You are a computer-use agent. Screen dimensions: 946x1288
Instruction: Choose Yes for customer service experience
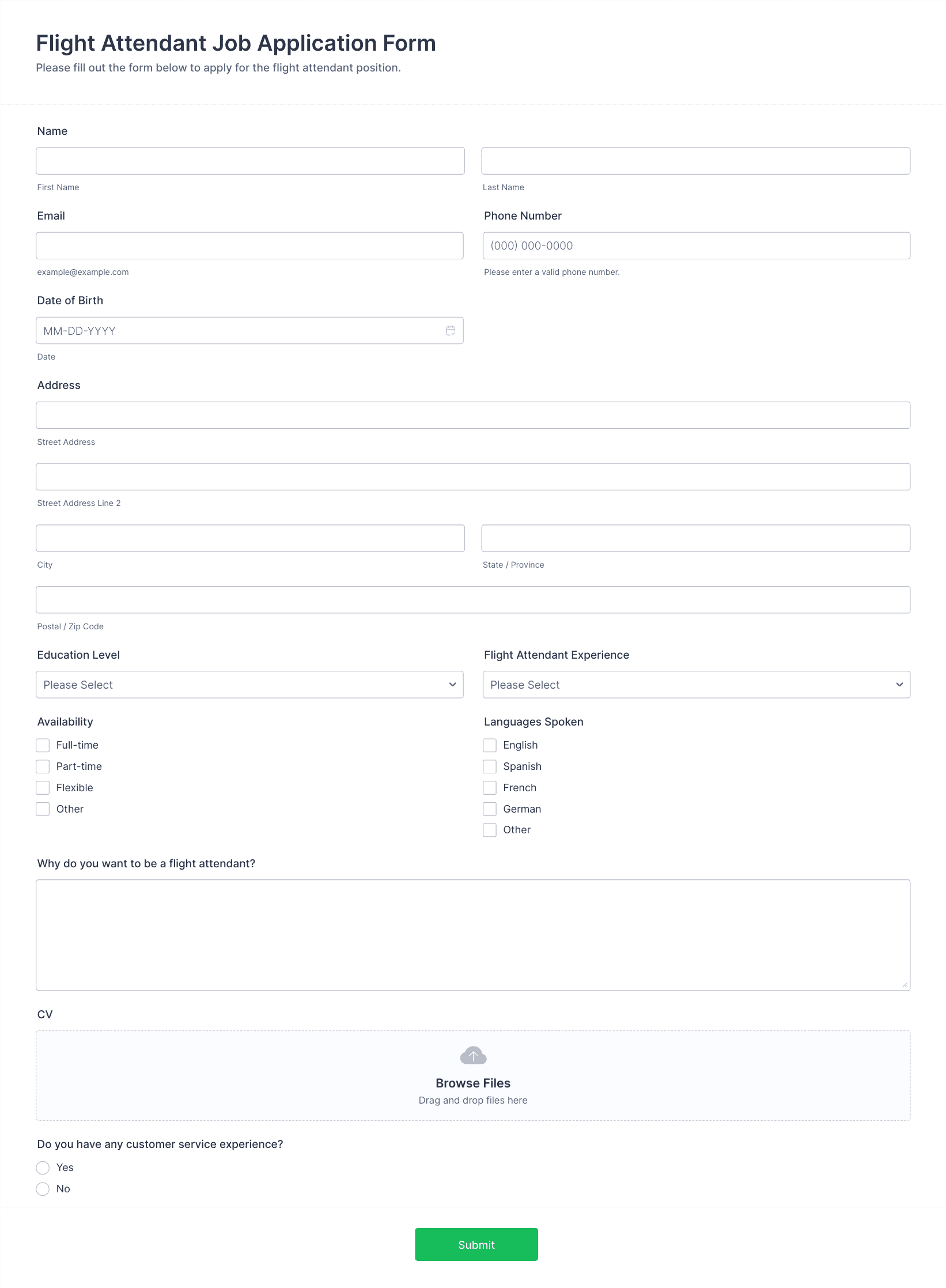pos(43,1168)
